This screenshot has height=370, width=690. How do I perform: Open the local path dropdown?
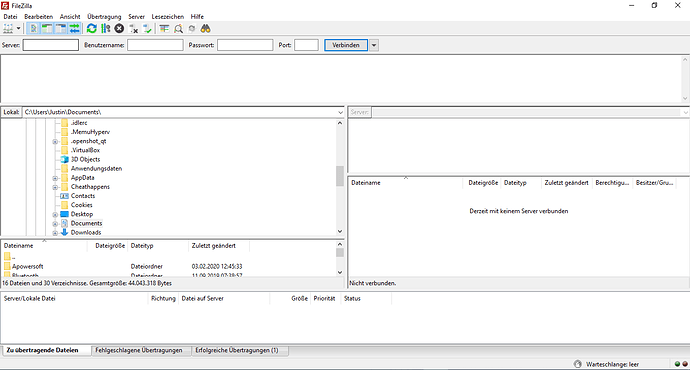click(340, 112)
